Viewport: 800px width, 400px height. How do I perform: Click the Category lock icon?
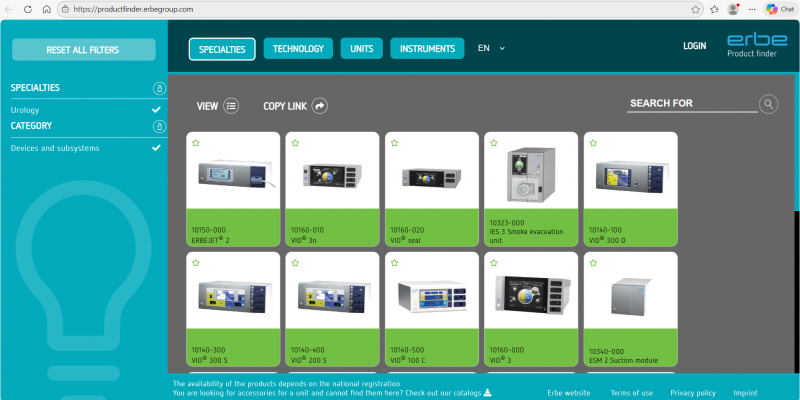159,126
